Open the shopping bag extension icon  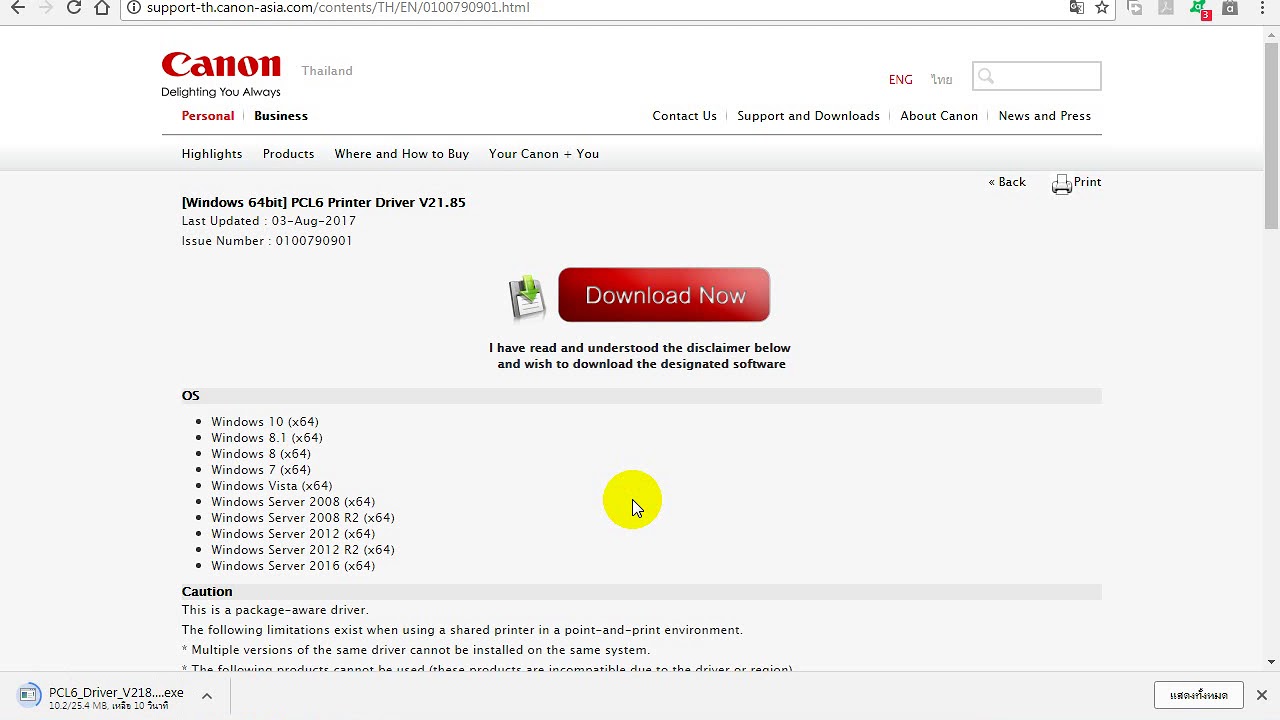(1230, 7)
